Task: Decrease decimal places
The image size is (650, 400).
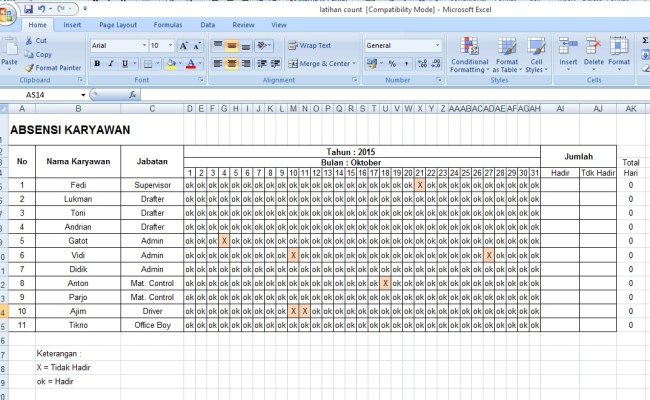Action: (436, 63)
